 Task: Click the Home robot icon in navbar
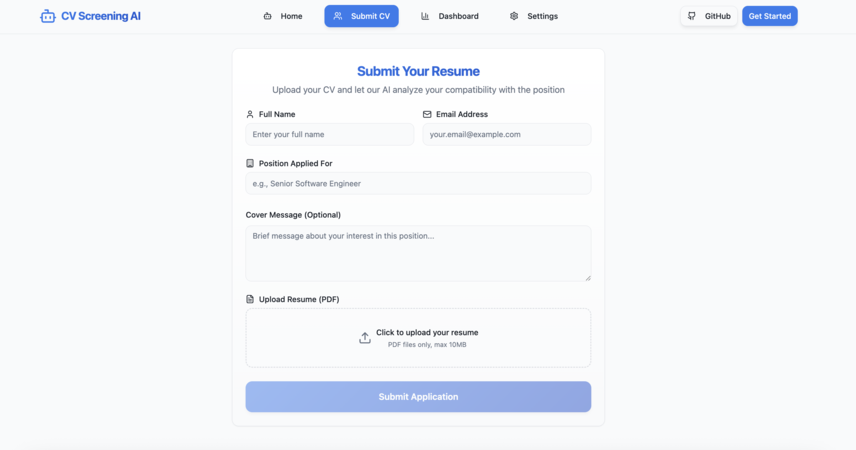[x=268, y=16]
